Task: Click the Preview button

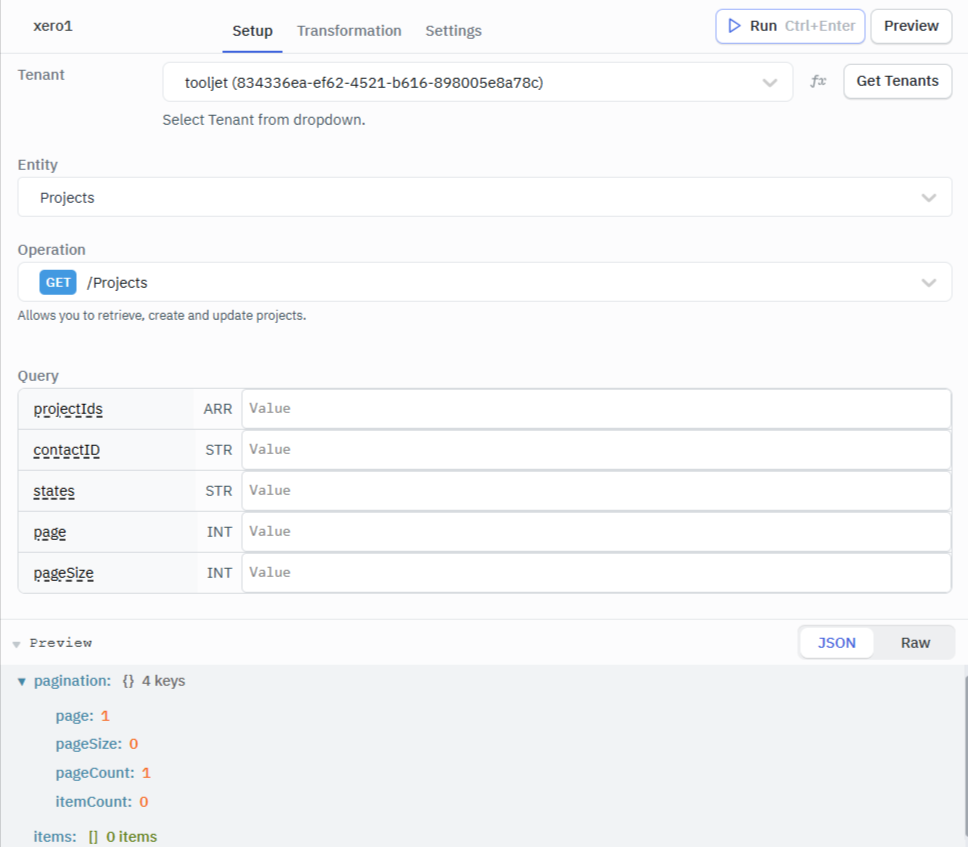Action: pos(910,26)
